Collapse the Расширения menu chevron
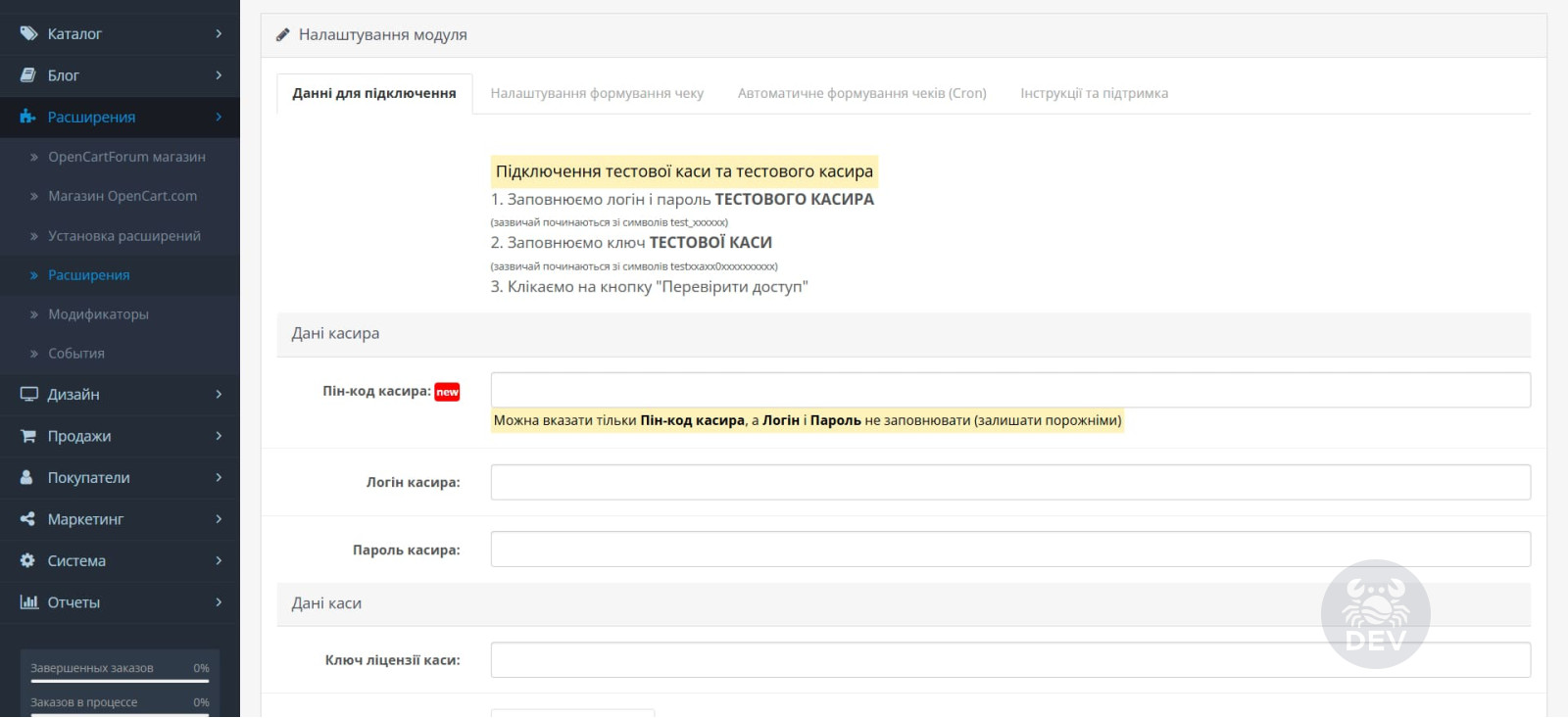Image resolution: width=1568 pixels, height=718 pixels. 219,117
